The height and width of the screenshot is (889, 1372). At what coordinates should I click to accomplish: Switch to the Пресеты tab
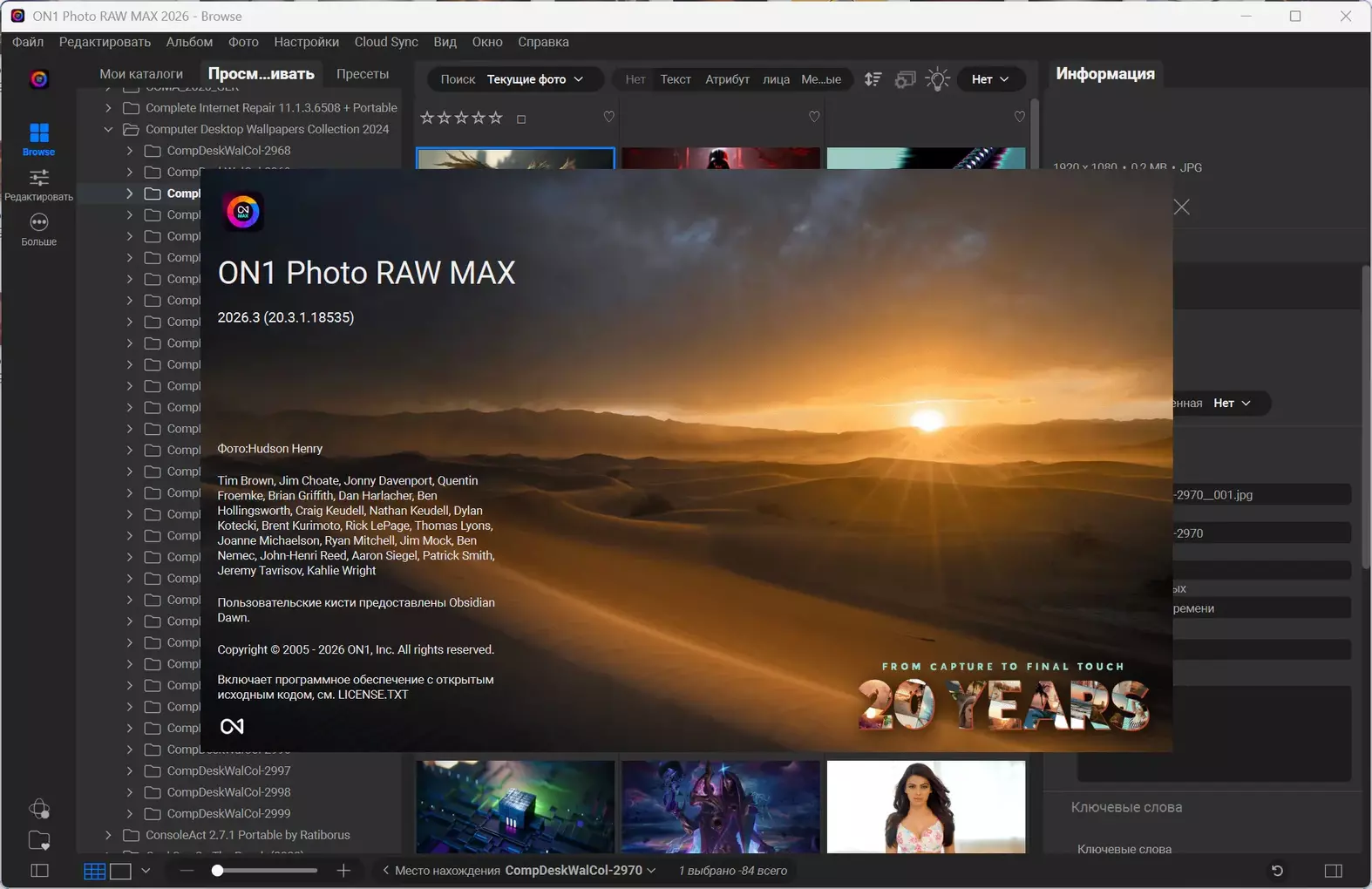(x=362, y=74)
